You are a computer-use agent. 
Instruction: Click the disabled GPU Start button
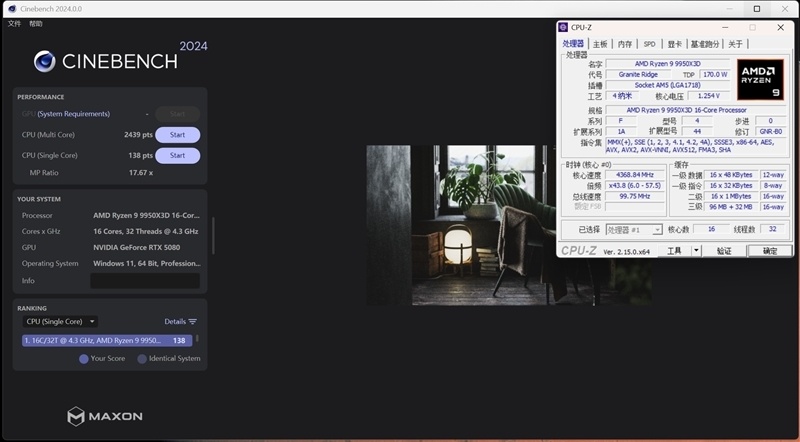coord(178,114)
